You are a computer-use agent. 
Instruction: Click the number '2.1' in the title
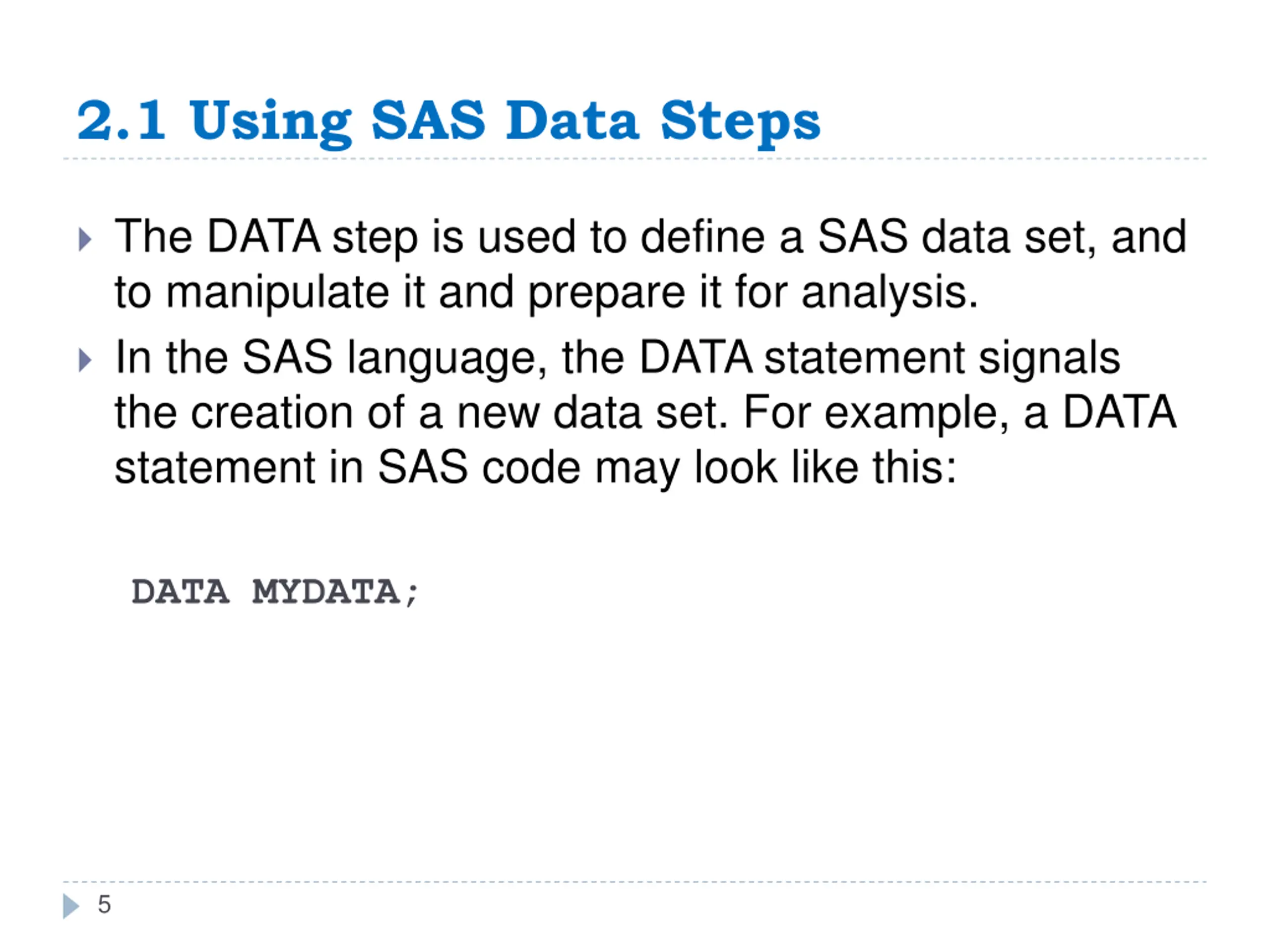click(x=121, y=120)
